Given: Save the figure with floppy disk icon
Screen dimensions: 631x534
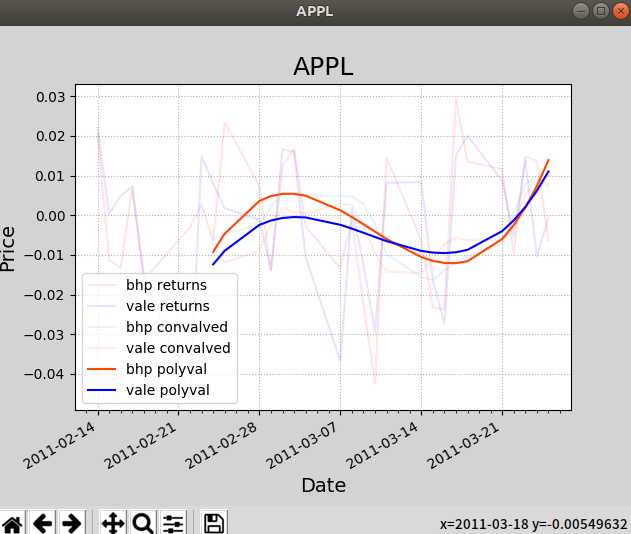Looking at the screenshot, I should click(214, 523).
